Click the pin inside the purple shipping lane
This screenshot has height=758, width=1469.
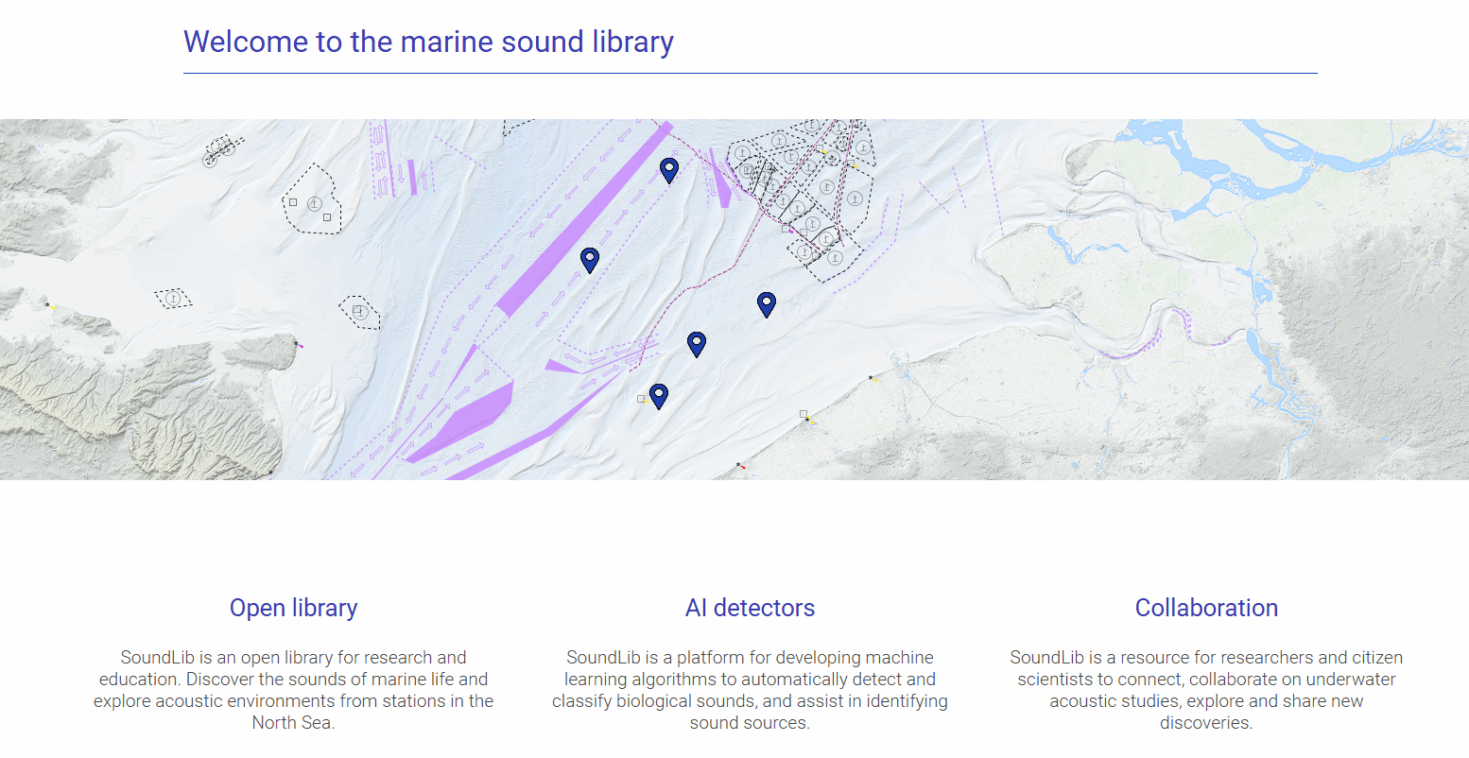[x=589, y=259]
